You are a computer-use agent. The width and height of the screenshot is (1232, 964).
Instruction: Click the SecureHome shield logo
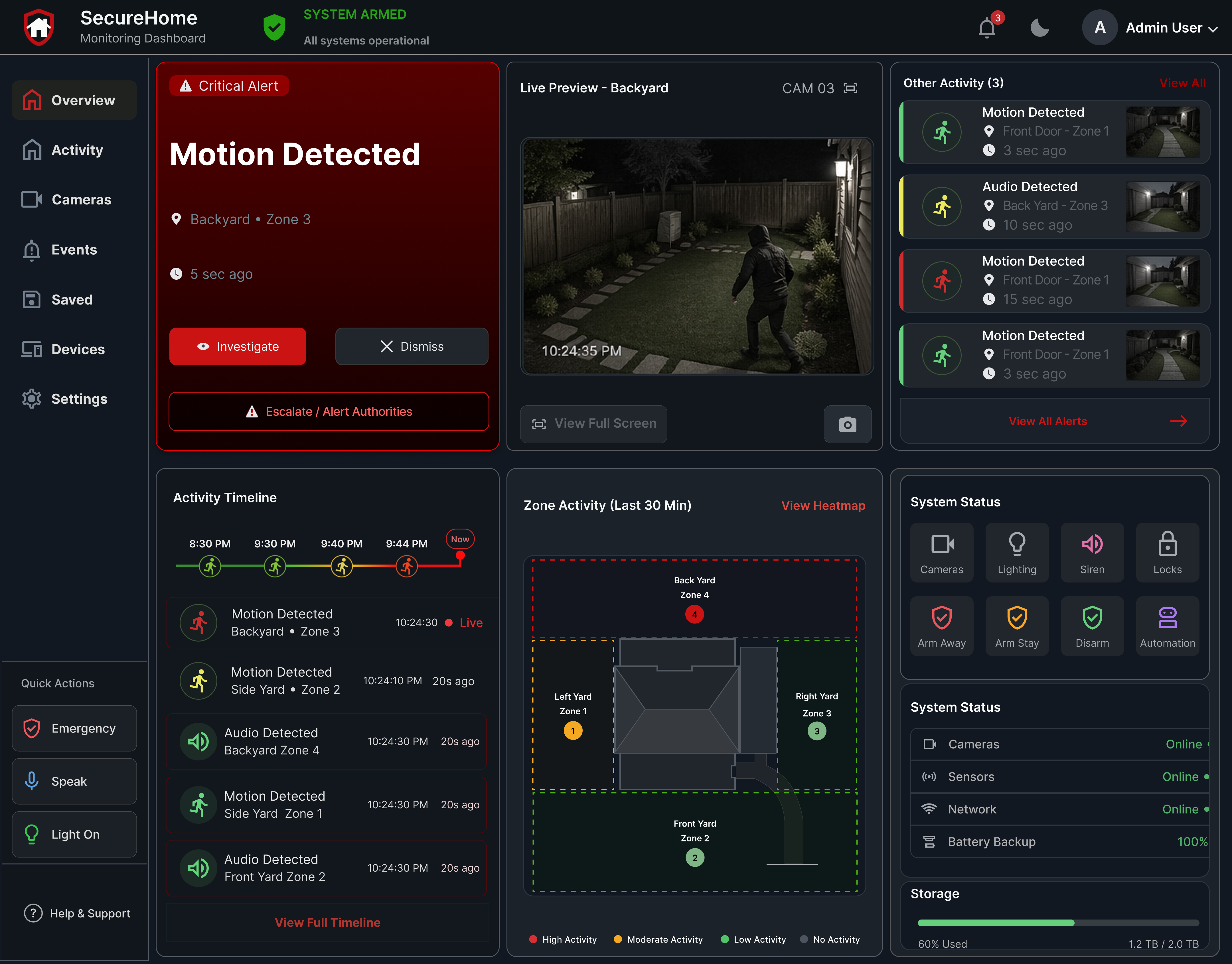[x=39, y=28]
